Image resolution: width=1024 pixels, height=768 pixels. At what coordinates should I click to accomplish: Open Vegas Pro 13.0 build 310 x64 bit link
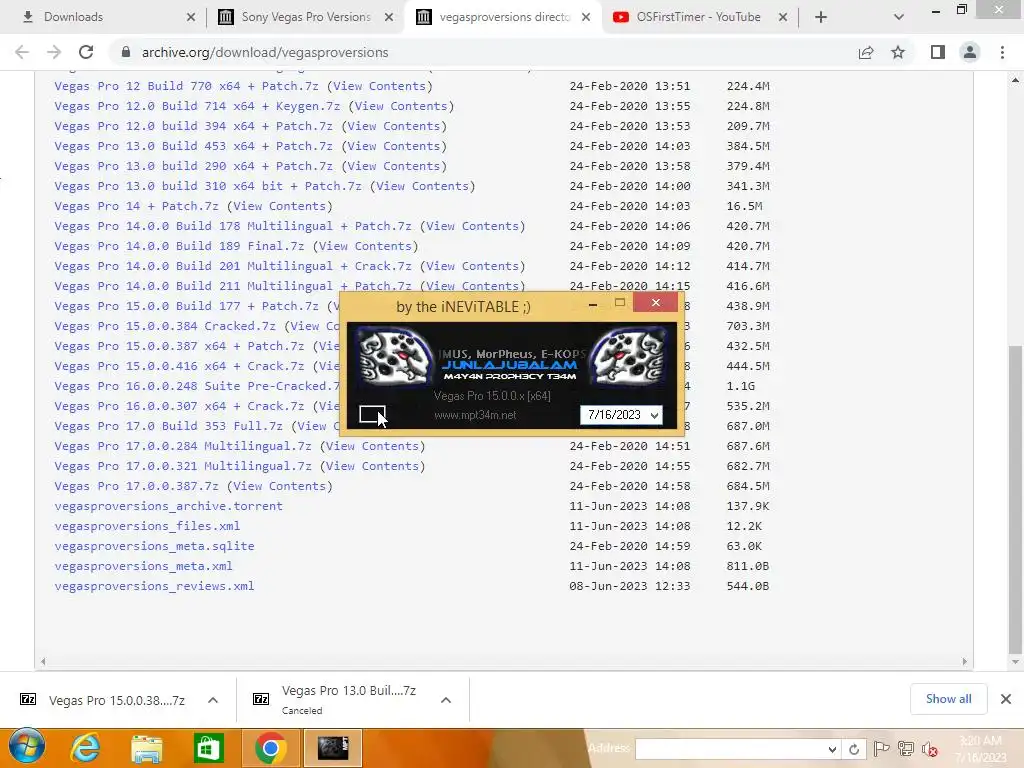coord(208,186)
